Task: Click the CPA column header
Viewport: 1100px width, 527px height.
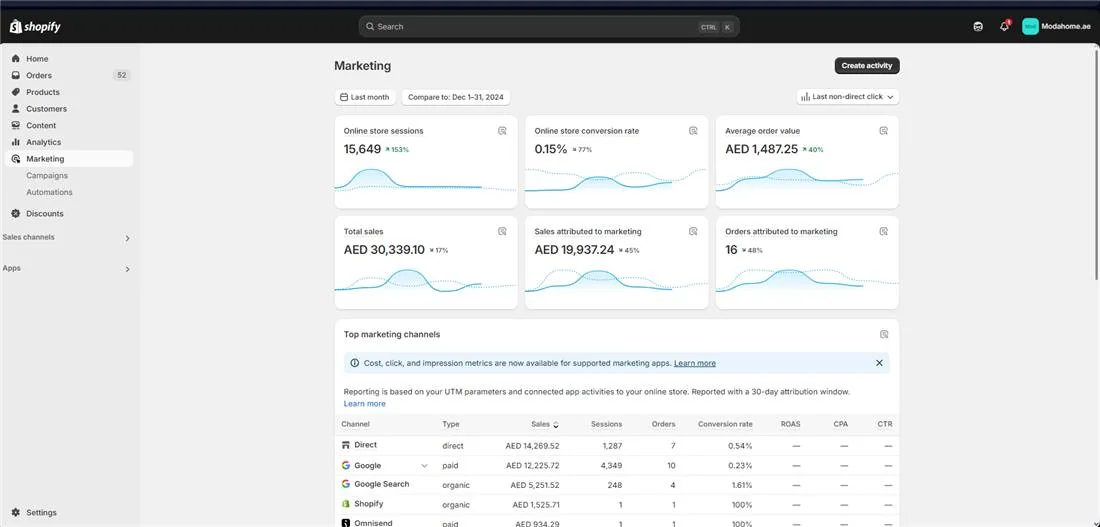Action: [841, 425]
